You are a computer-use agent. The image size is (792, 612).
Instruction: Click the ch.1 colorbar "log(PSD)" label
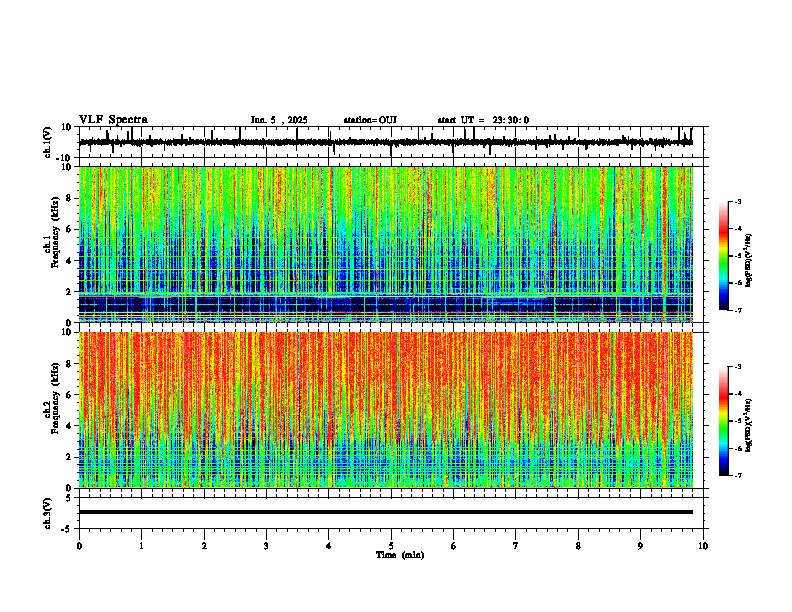pos(749,261)
